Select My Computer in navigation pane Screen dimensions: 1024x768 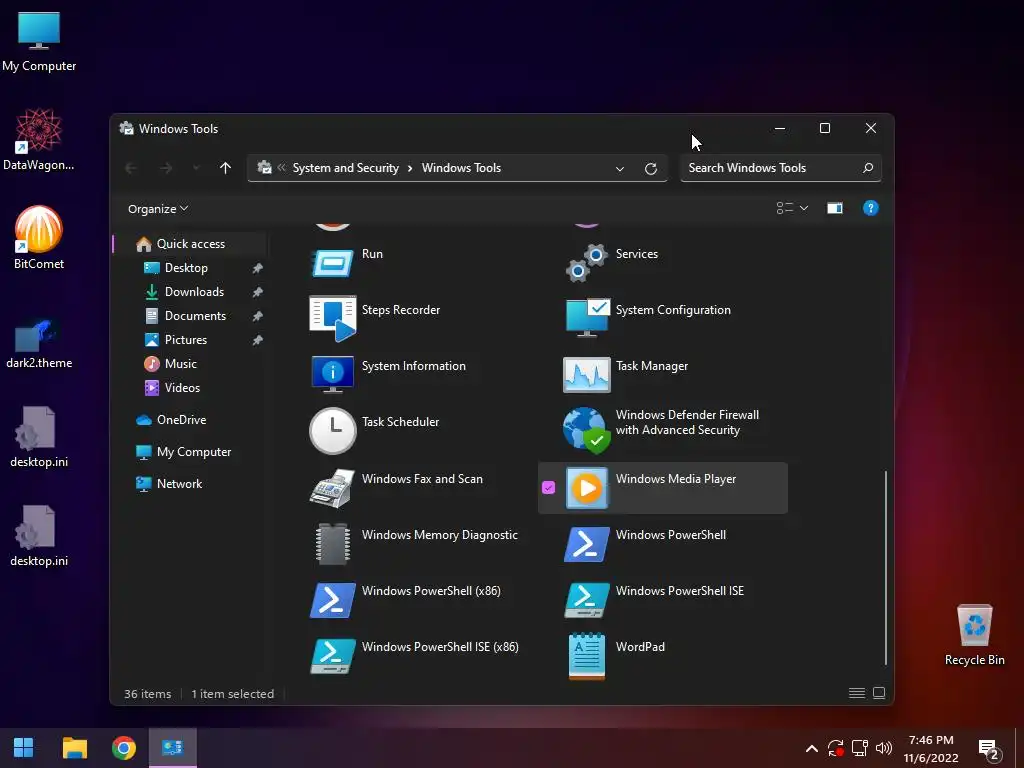[193, 452]
